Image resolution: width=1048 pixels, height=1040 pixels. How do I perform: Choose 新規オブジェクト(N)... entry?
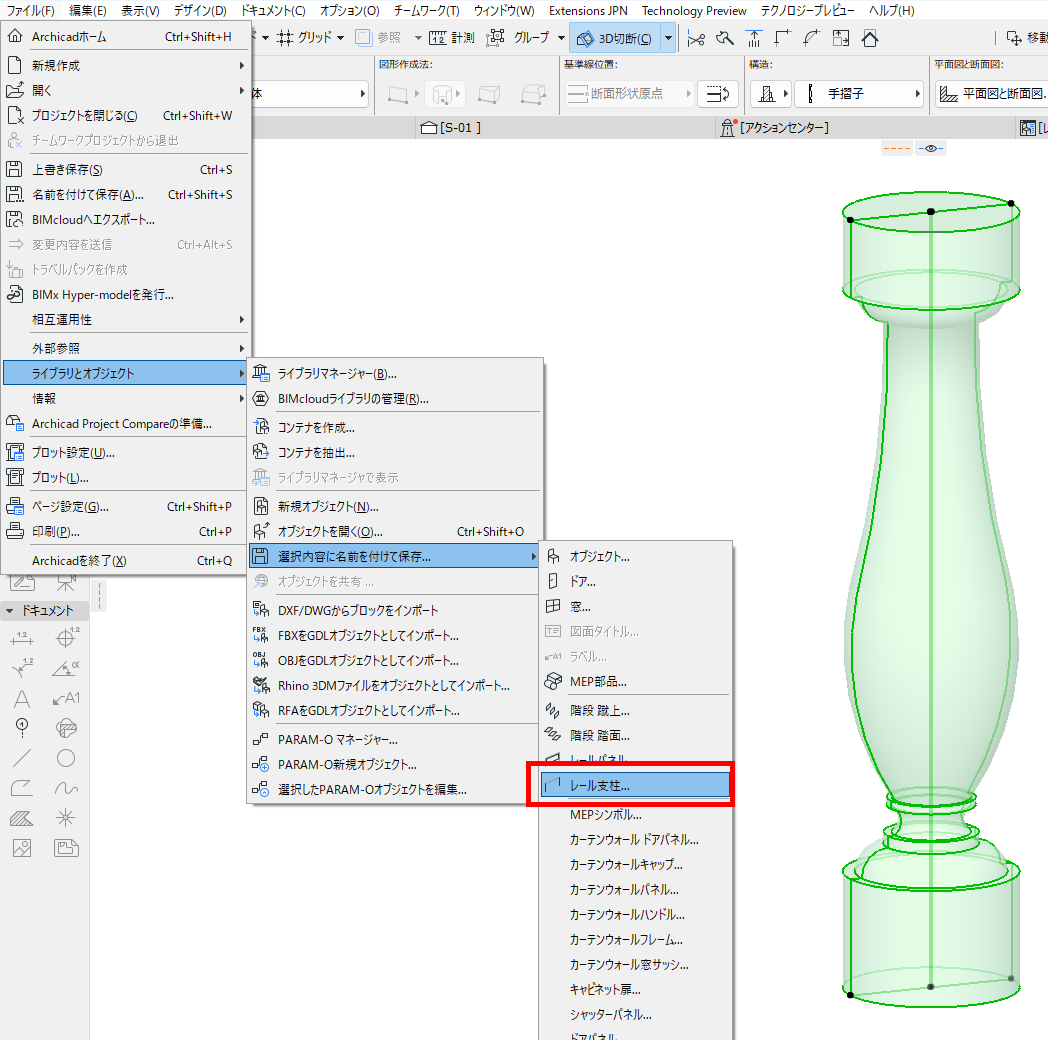394,507
